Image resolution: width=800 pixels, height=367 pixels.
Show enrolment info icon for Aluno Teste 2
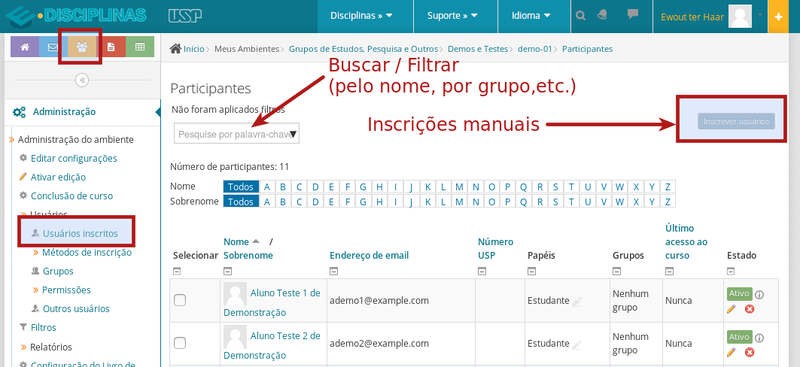point(759,338)
